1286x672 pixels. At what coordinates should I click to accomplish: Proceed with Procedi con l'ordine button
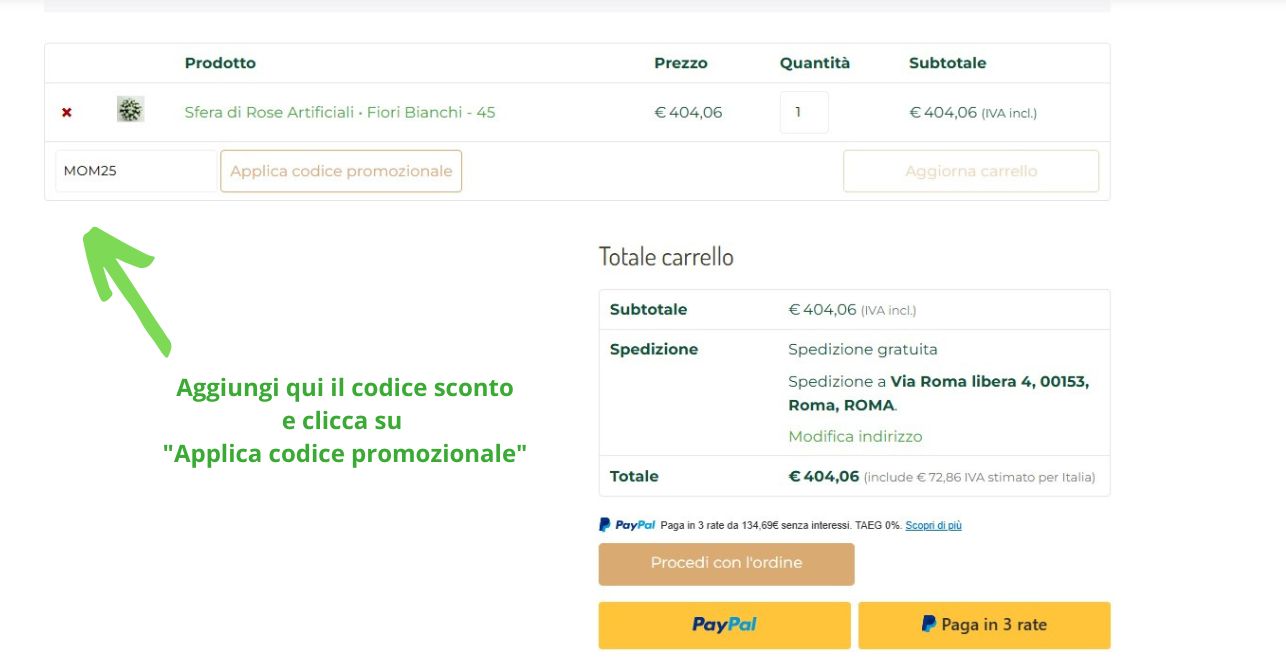[x=727, y=564]
